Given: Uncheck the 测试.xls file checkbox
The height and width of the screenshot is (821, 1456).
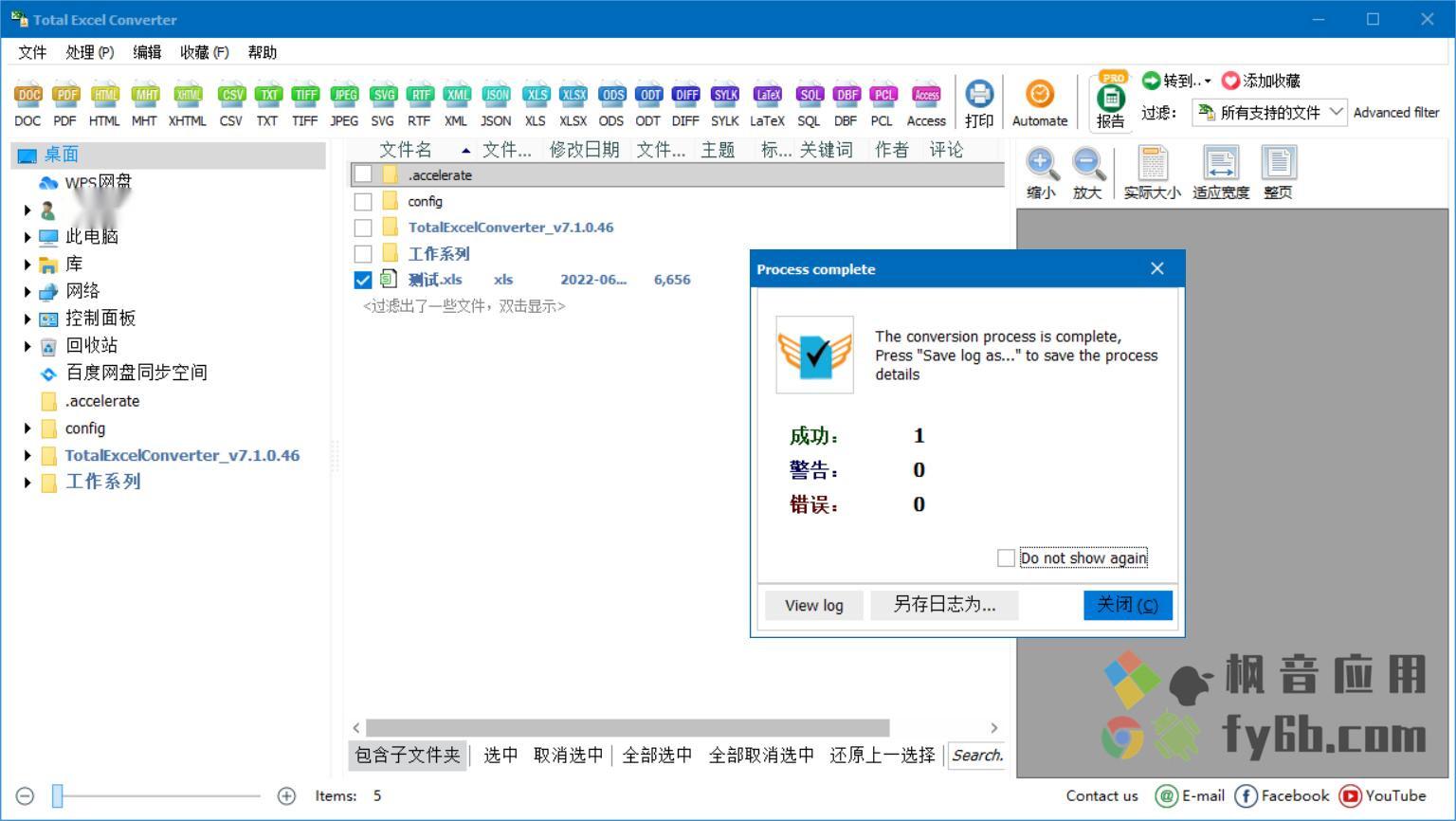Looking at the screenshot, I should [x=363, y=280].
